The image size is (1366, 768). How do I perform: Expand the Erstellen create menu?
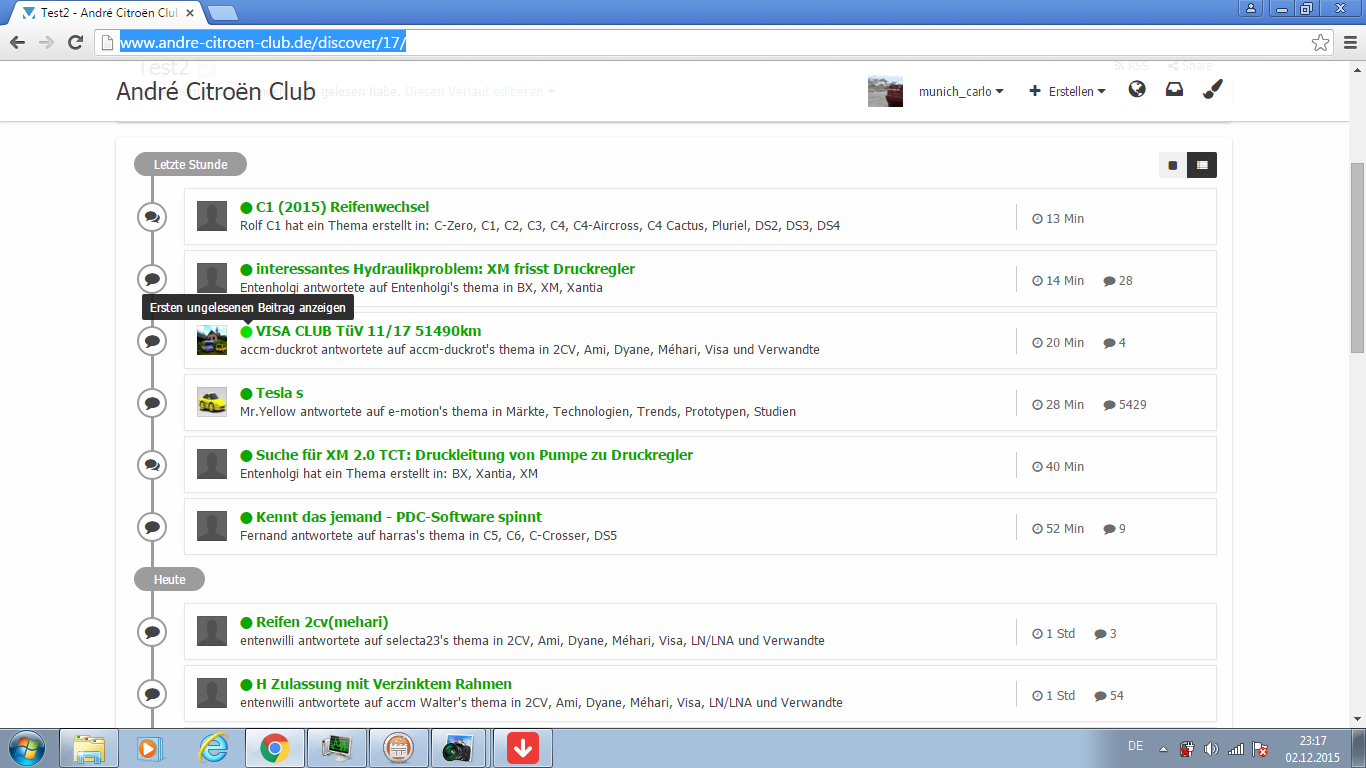click(x=1067, y=91)
